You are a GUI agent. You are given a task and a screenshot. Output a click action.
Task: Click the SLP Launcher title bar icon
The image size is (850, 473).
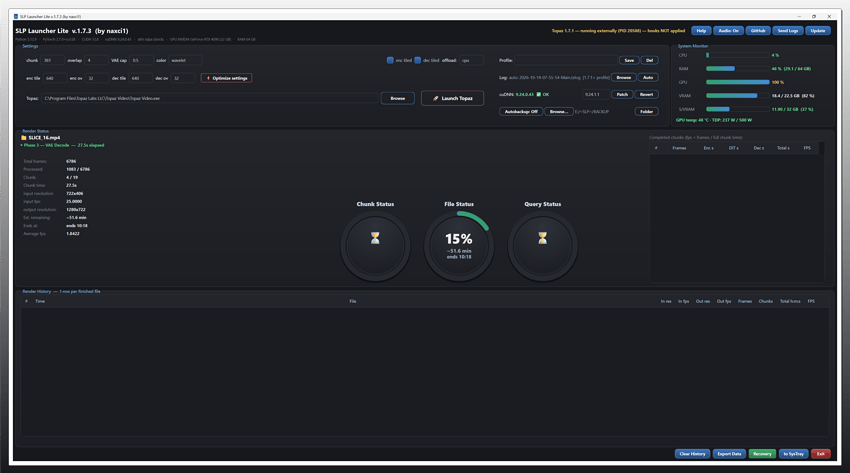pyautogui.click(x=16, y=16)
